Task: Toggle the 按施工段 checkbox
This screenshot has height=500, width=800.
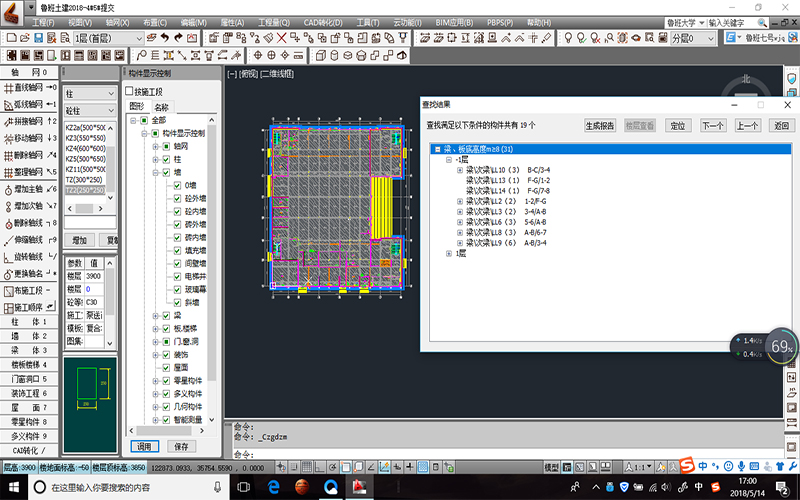Action: 130,91
